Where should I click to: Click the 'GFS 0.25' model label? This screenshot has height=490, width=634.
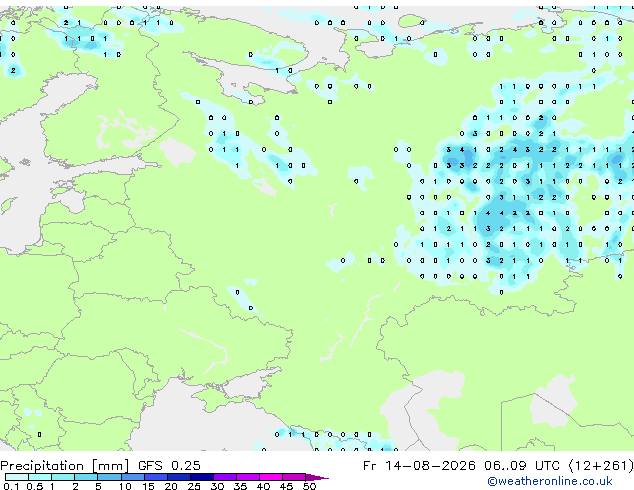[x=169, y=466]
